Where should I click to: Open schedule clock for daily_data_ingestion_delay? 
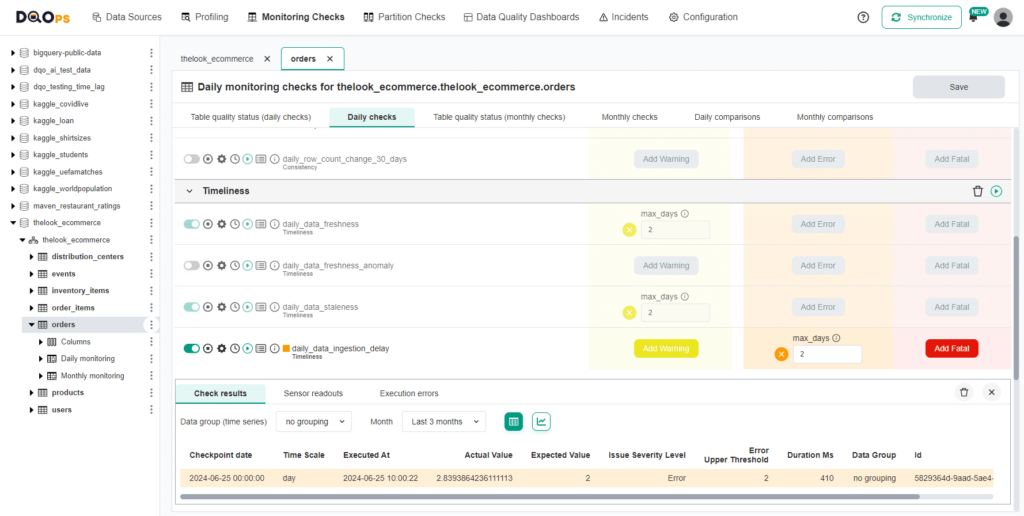point(234,349)
